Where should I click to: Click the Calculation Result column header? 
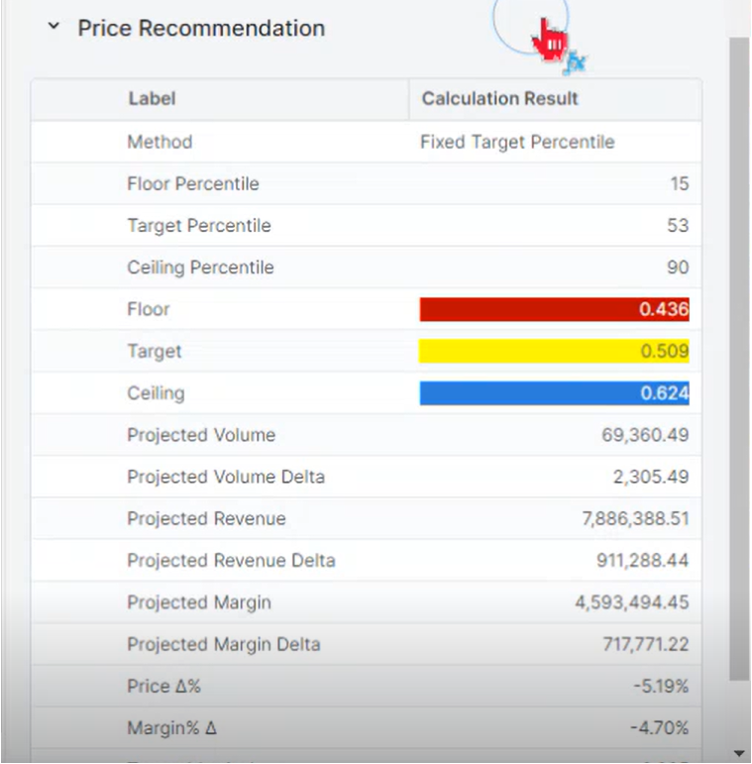(x=500, y=99)
